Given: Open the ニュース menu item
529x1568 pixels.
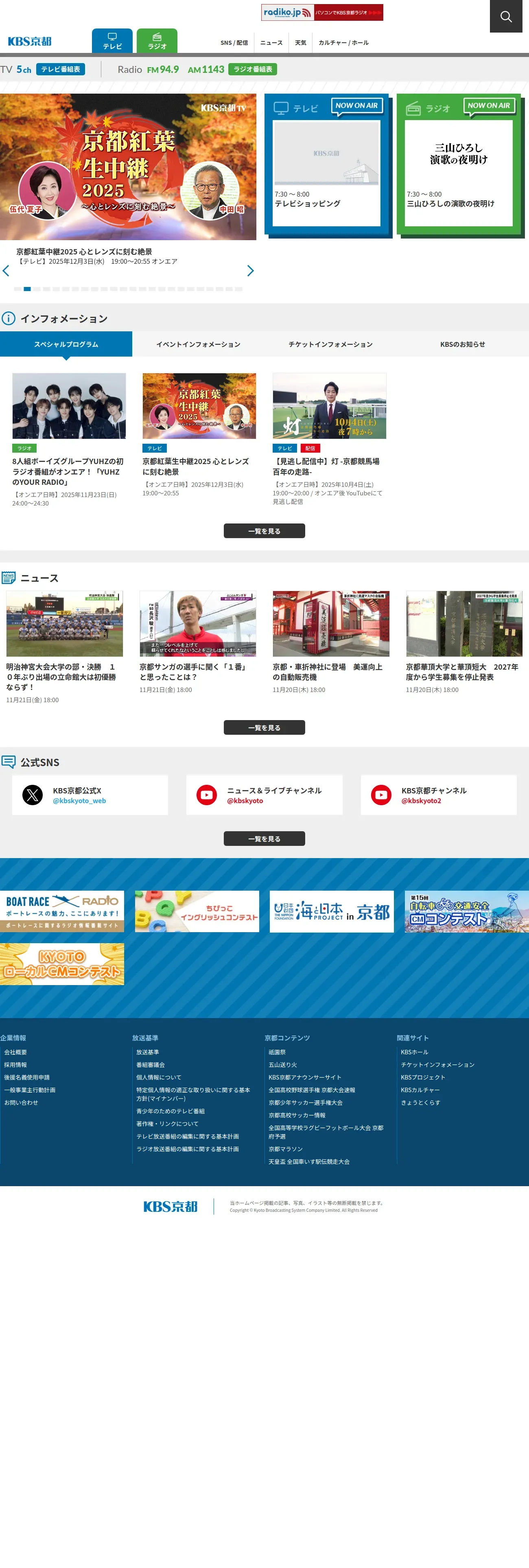Looking at the screenshot, I should 271,43.
